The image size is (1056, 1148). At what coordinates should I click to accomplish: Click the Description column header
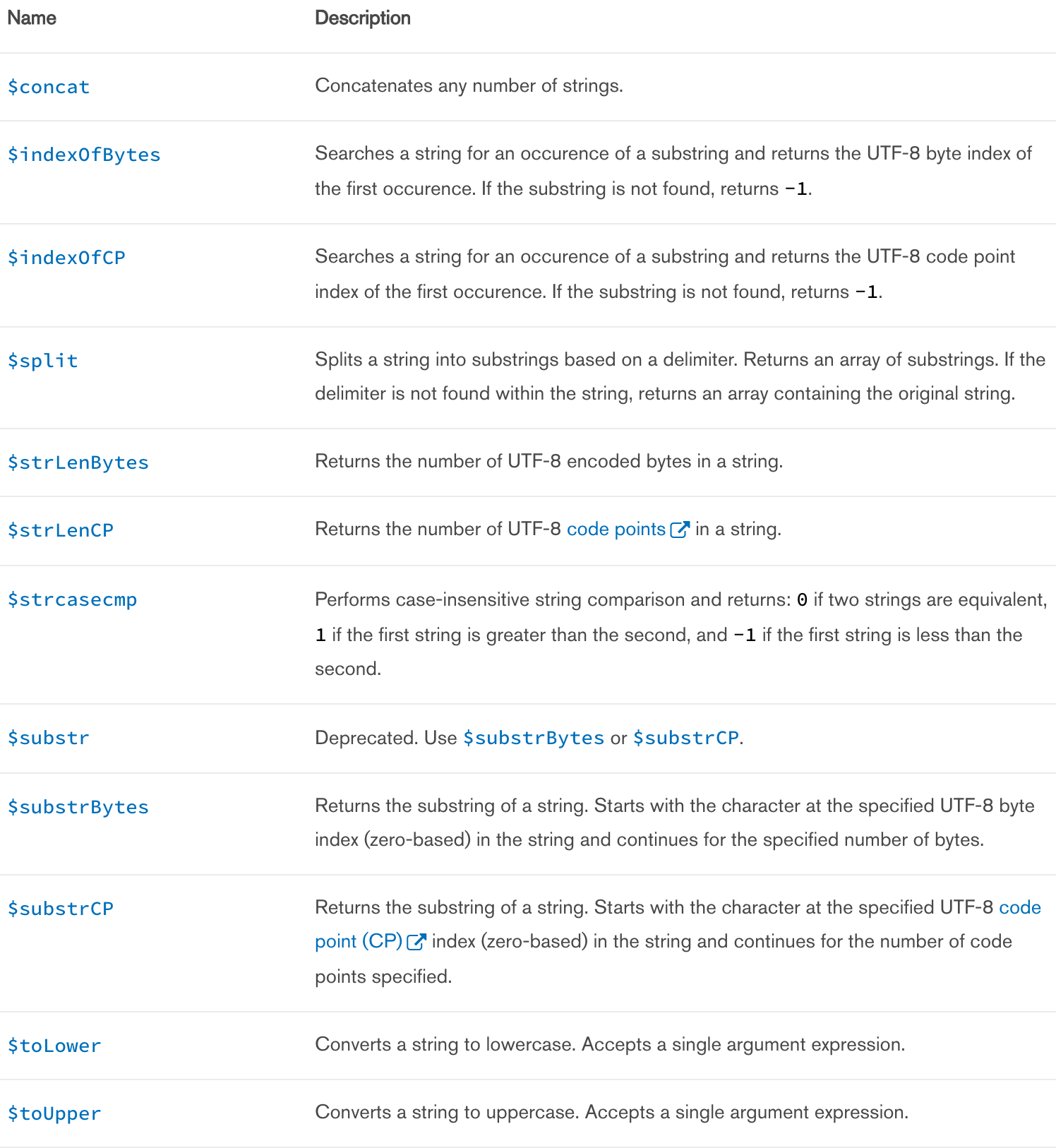pos(362,18)
